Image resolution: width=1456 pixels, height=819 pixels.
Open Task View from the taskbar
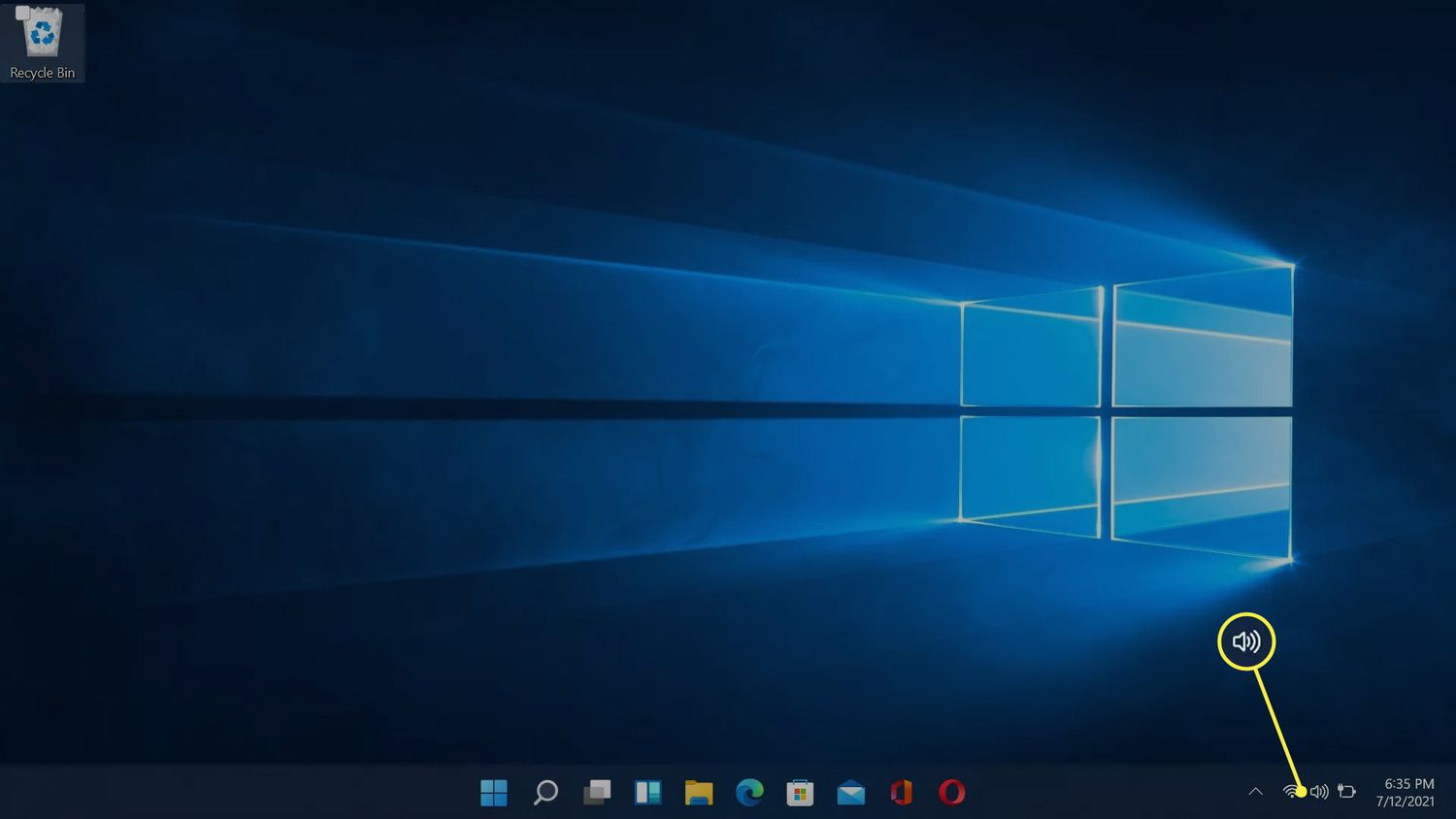(596, 793)
